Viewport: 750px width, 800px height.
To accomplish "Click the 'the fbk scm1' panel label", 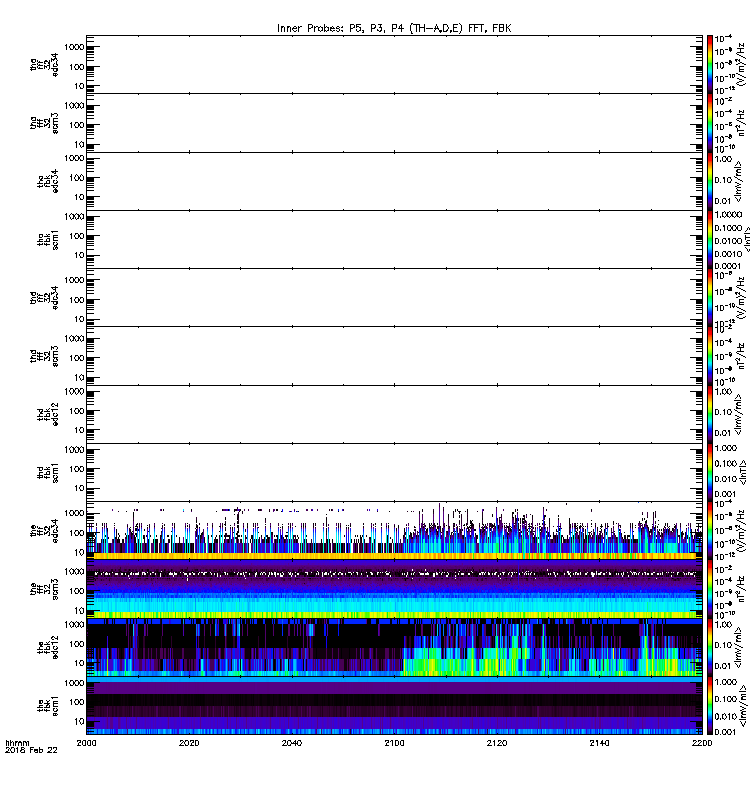I will point(48,705).
